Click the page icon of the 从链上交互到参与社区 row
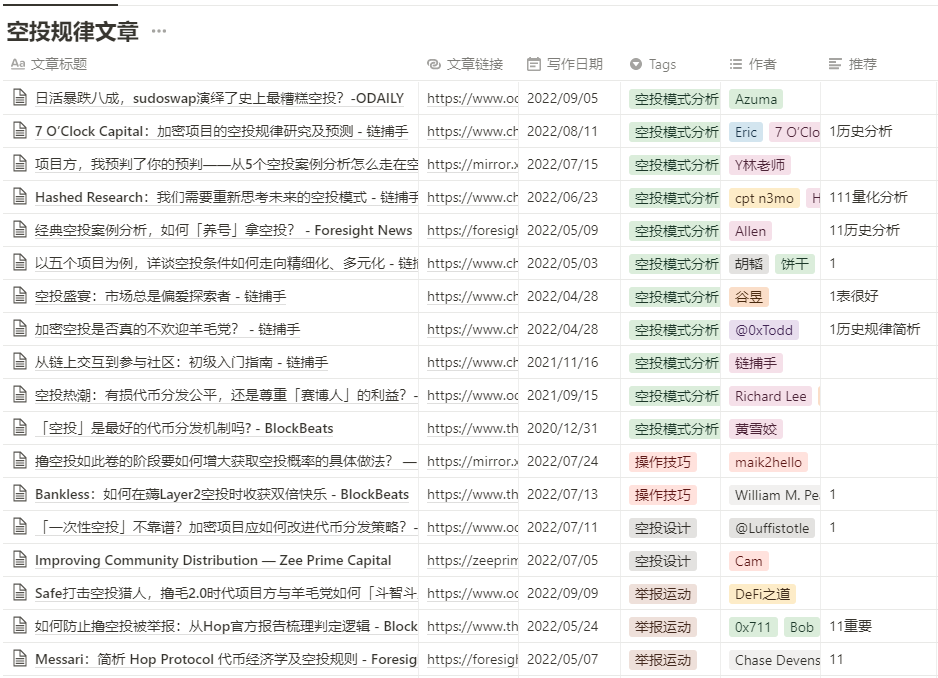This screenshot has width=938, height=678. tap(20, 361)
